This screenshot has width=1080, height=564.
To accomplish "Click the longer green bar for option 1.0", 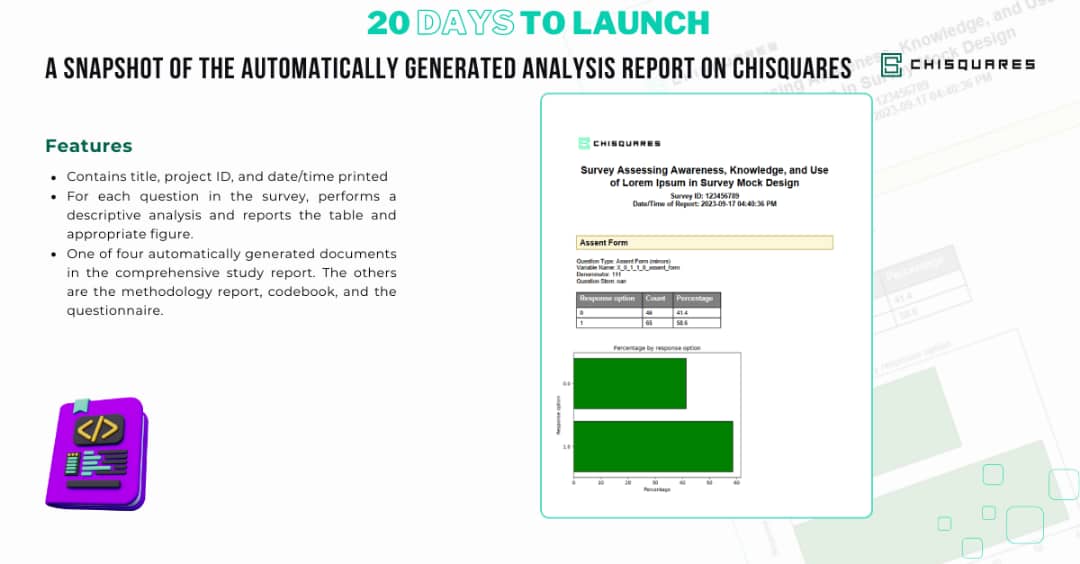I will coord(653,446).
